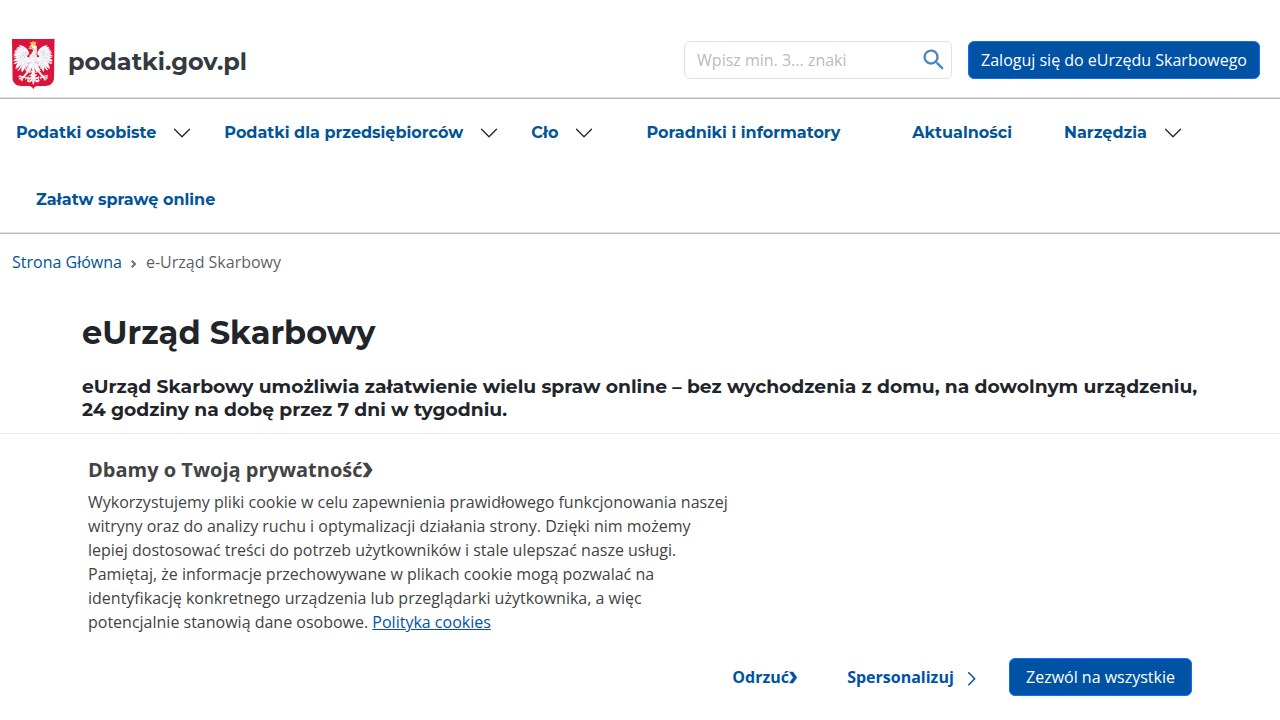This screenshot has height=720, width=1280.
Task: Expand the Cło menu chevron
Action: click(584, 133)
